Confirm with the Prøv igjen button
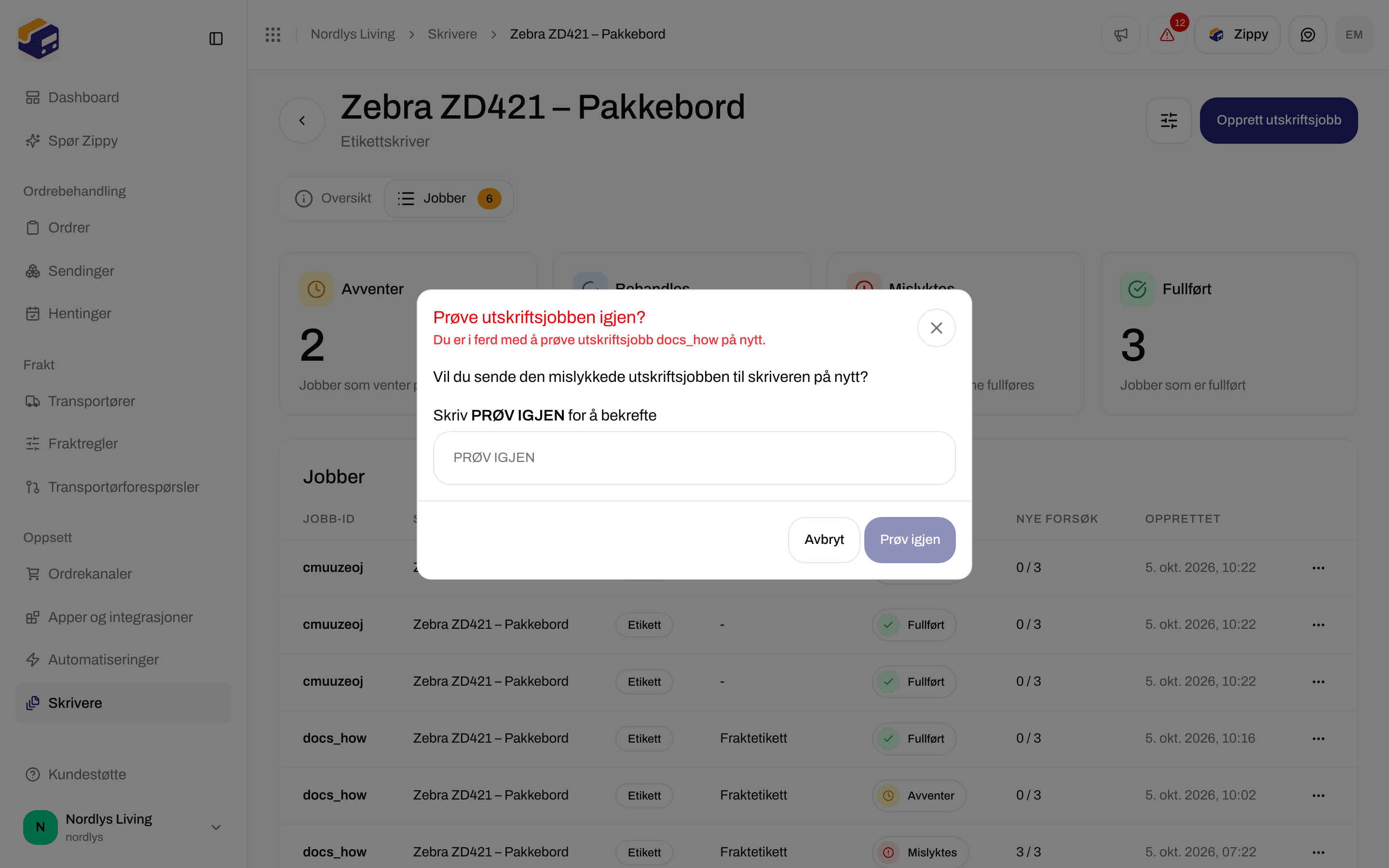Image resolution: width=1389 pixels, height=868 pixels. click(910, 540)
